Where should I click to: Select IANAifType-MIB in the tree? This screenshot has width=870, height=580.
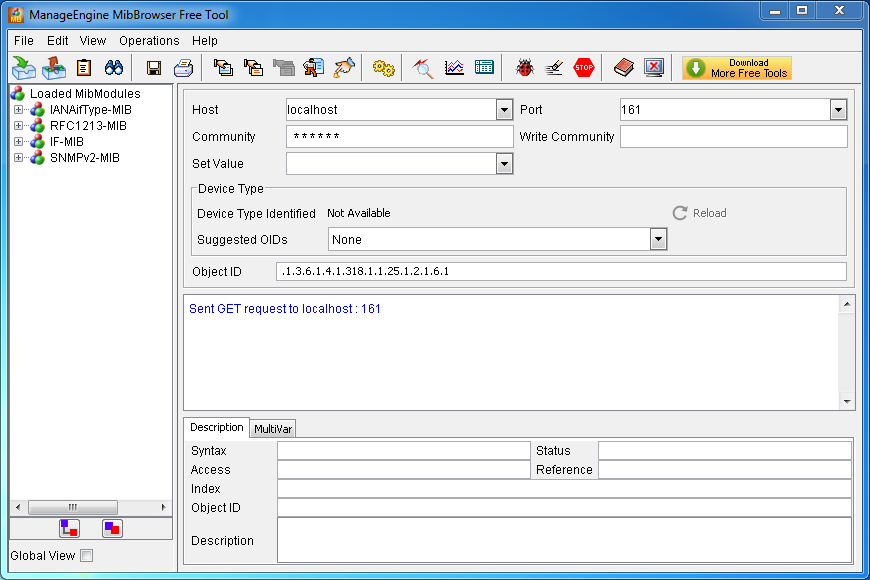90,110
